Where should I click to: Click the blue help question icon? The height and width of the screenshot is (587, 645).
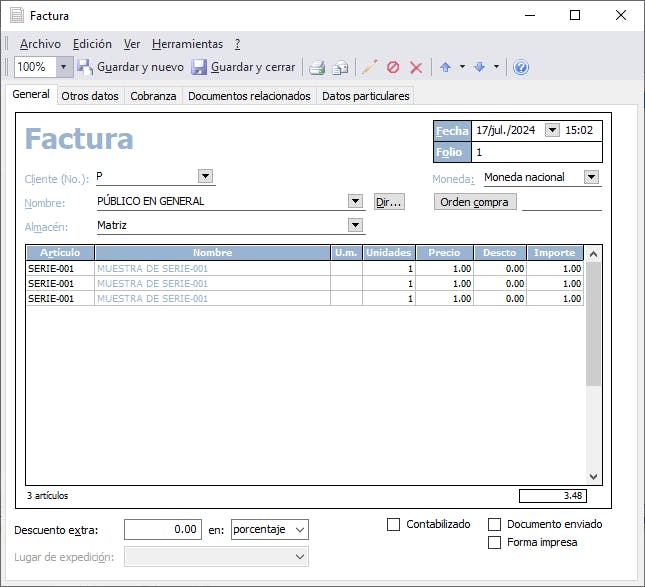pos(521,67)
